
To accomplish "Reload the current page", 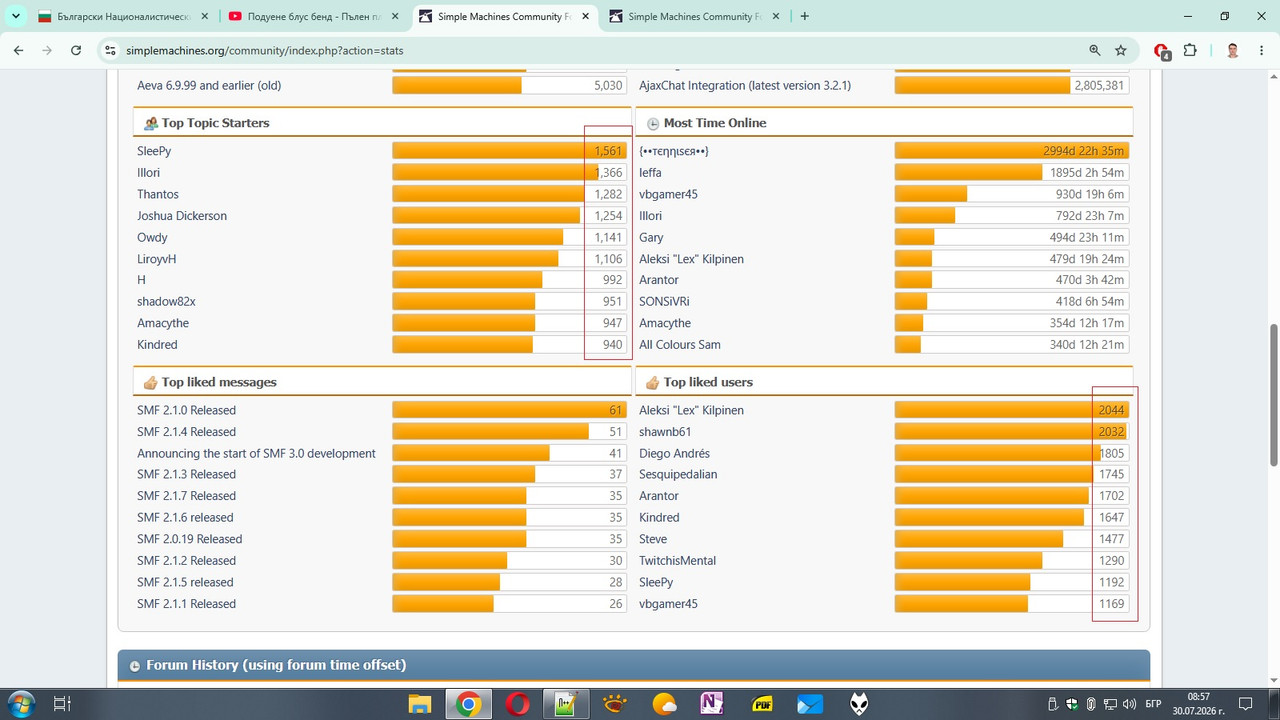I will 76,50.
